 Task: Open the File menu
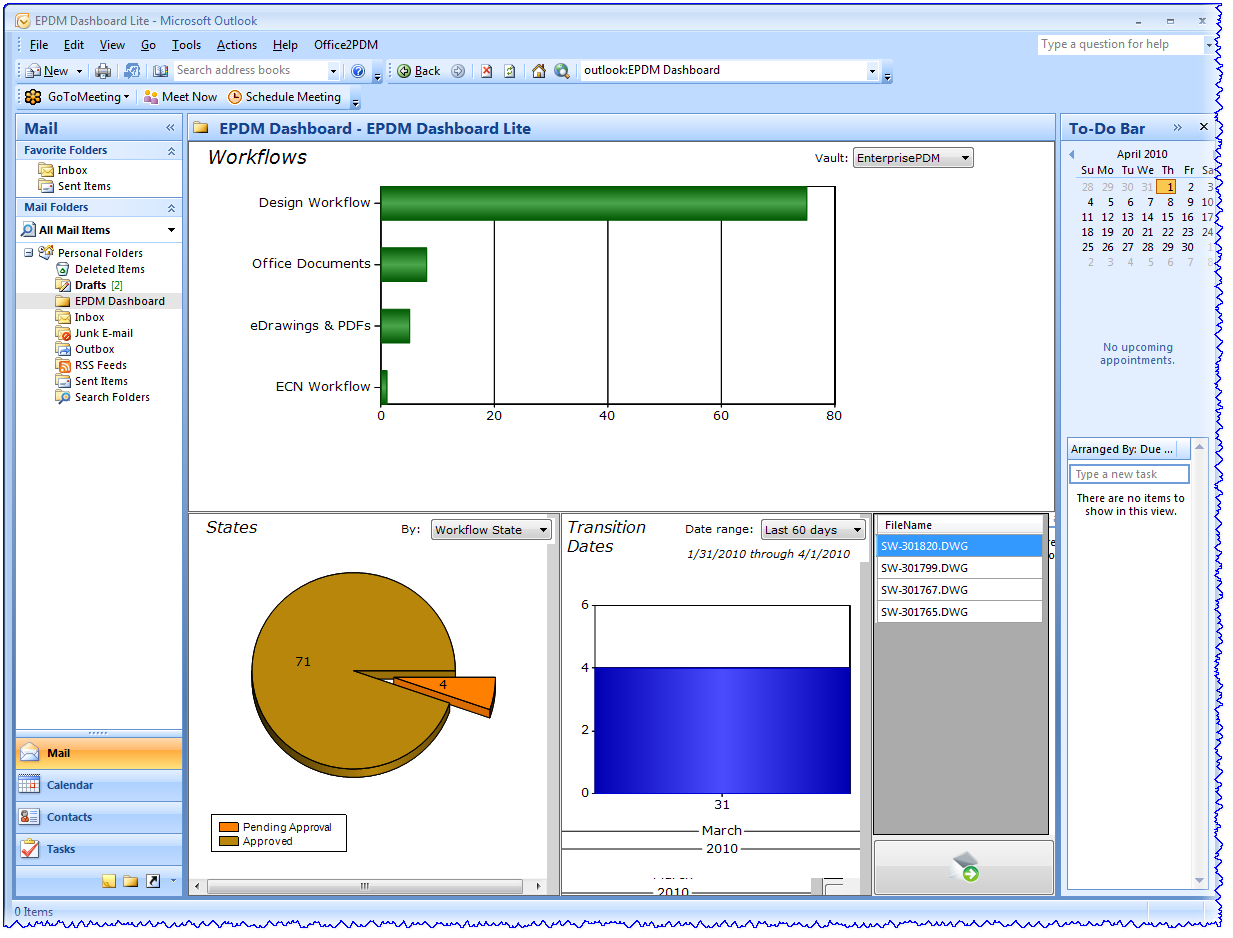click(x=39, y=45)
